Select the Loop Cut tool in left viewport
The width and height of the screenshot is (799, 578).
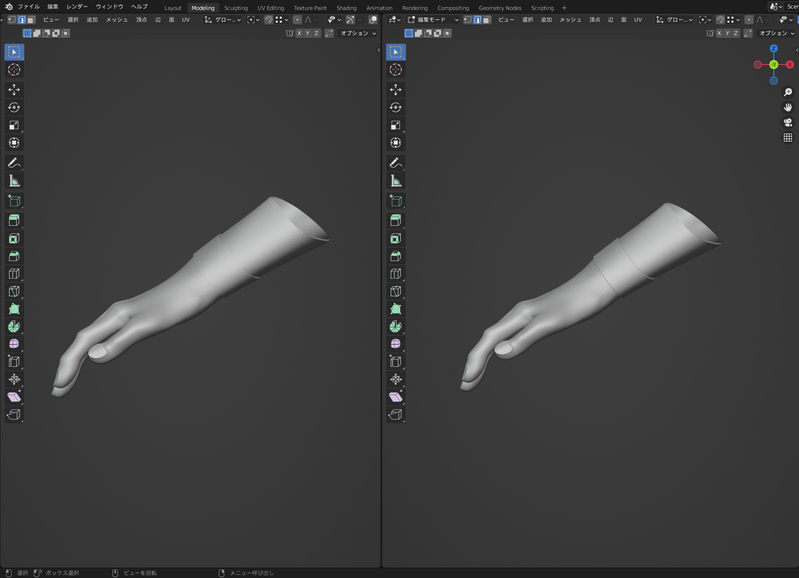[x=14, y=274]
